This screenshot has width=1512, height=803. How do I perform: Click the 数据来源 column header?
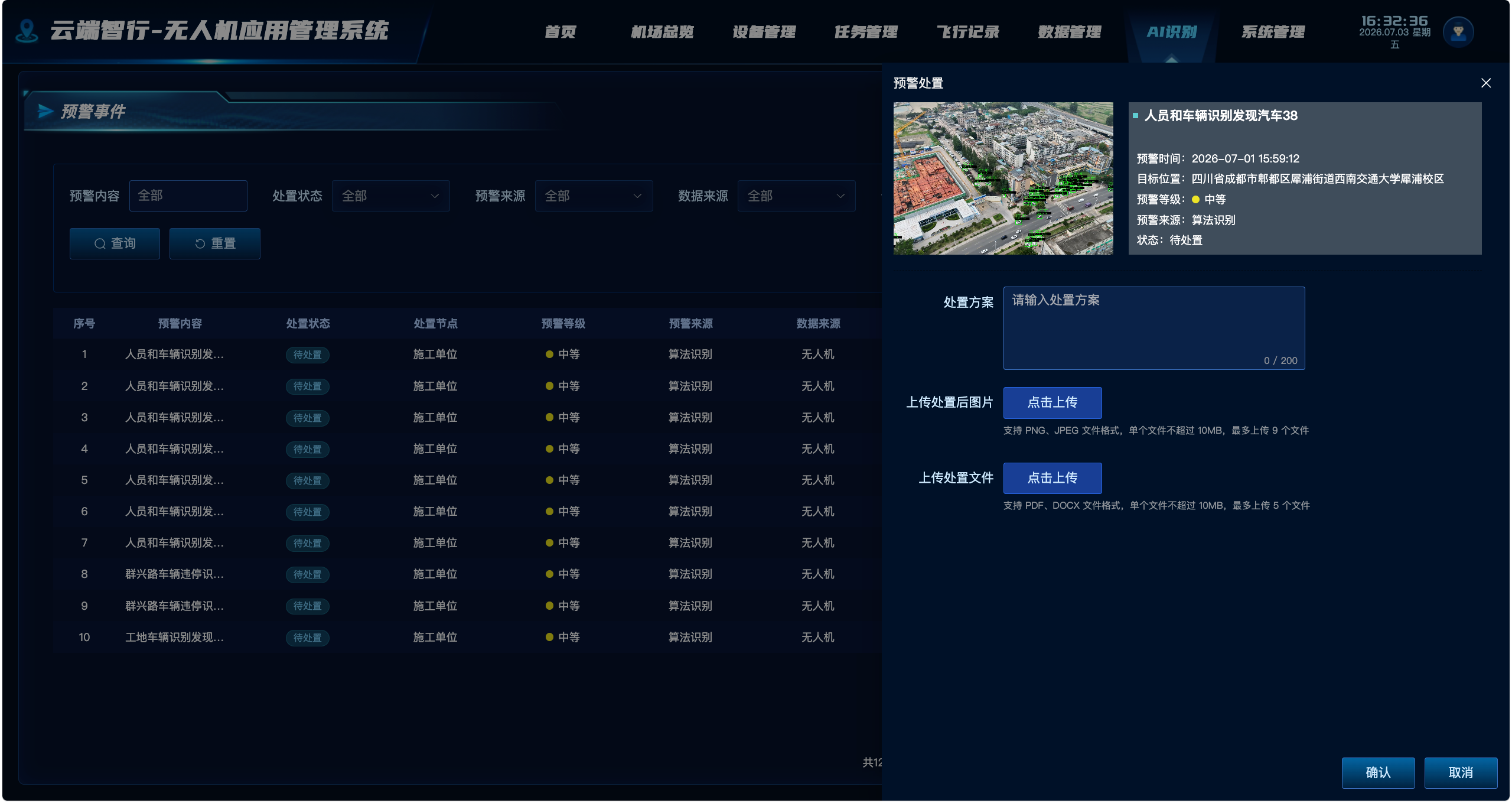[x=818, y=324]
